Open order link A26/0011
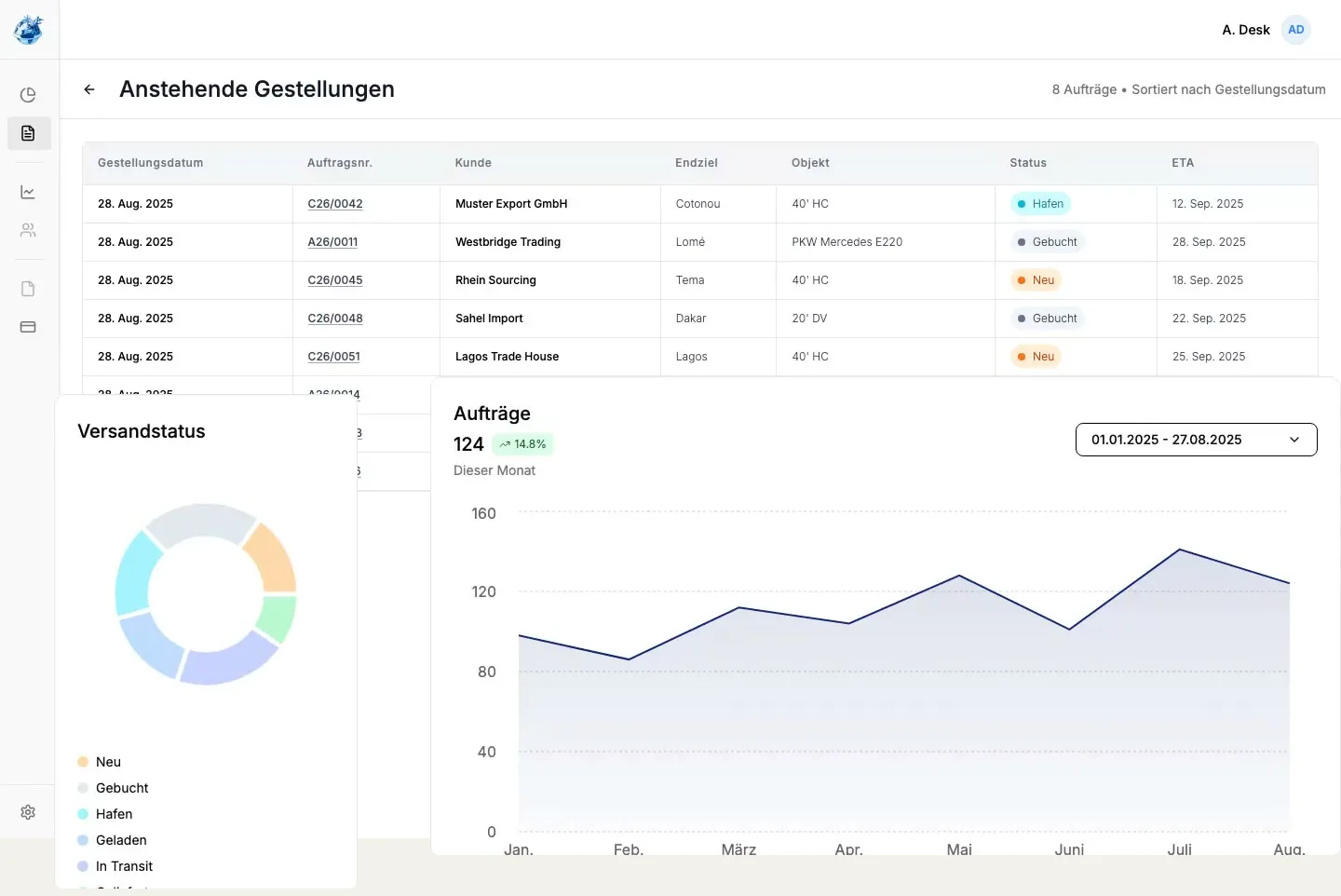This screenshot has width=1341, height=896. click(332, 242)
